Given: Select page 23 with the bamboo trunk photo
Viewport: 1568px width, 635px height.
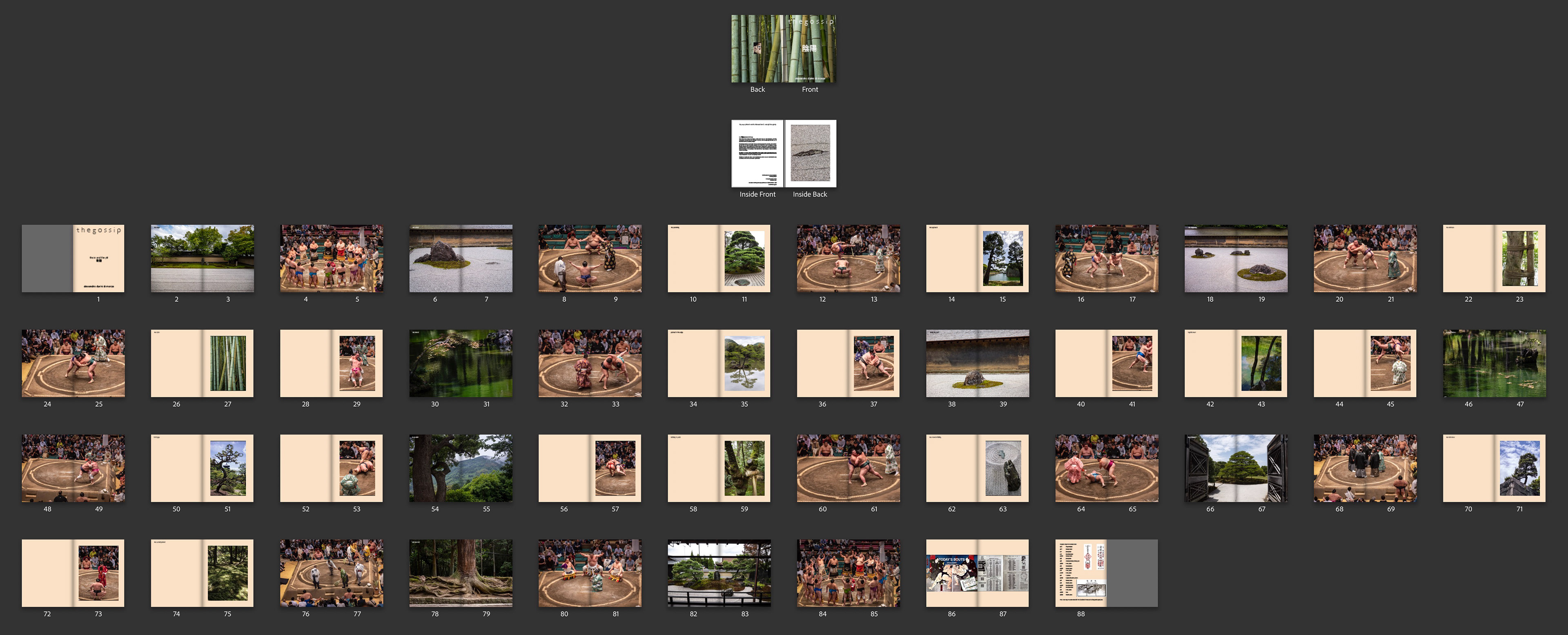Looking at the screenshot, I should pyautogui.click(x=1520, y=258).
